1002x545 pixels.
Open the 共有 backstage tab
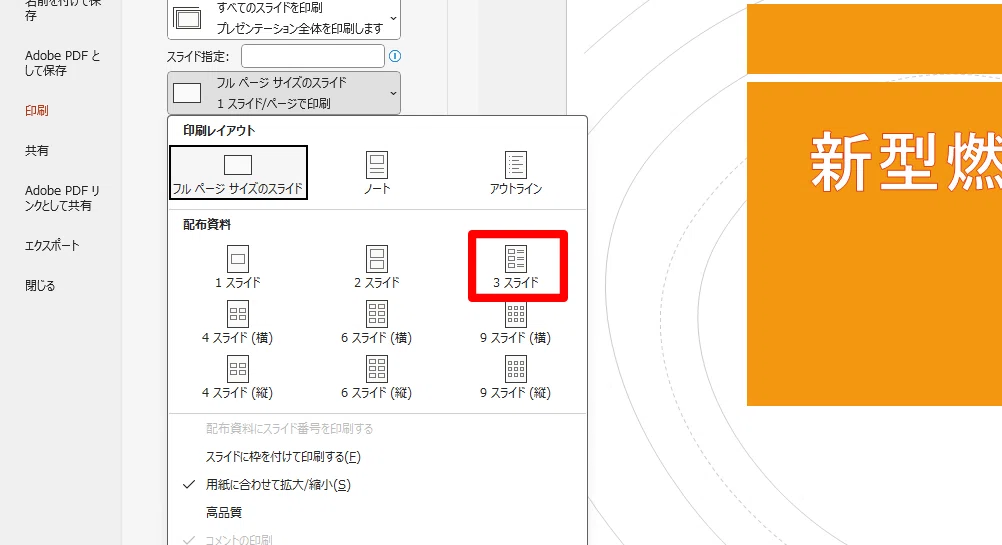point(36,151)
